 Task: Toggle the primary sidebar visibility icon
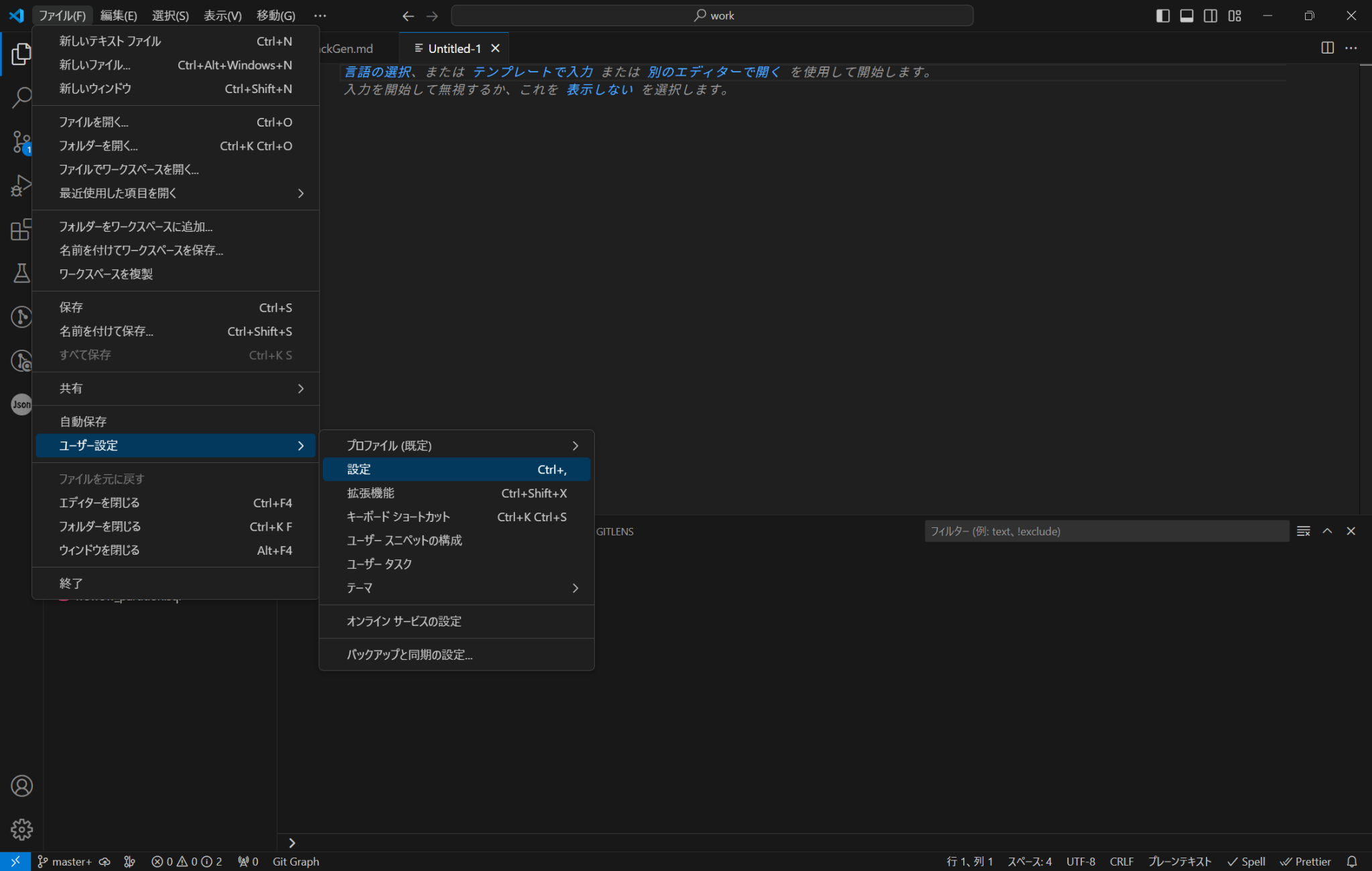click(1162, 15)
